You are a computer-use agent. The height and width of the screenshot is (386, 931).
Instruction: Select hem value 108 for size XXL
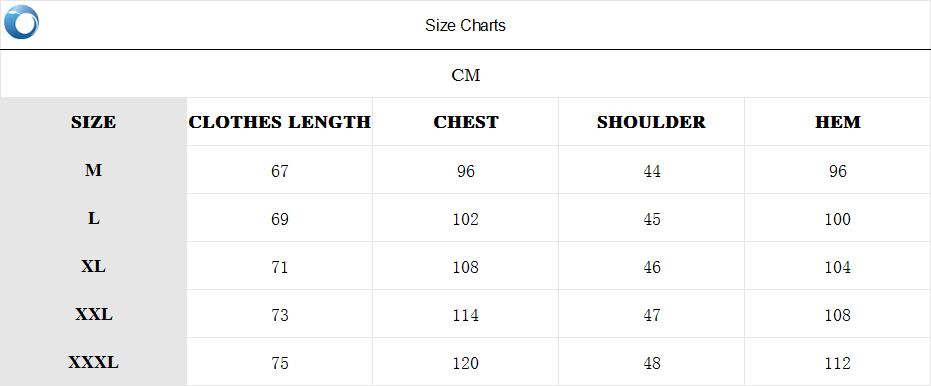pos(838,316)
